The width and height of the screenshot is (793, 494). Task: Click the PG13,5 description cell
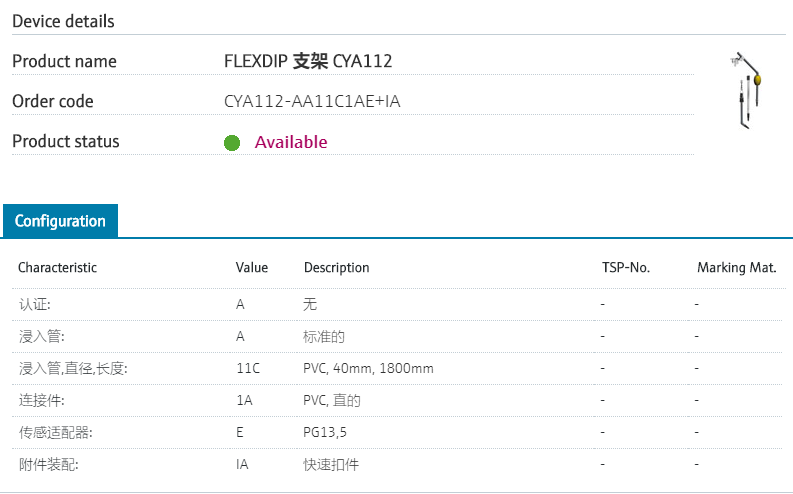(x=325, y=432)
